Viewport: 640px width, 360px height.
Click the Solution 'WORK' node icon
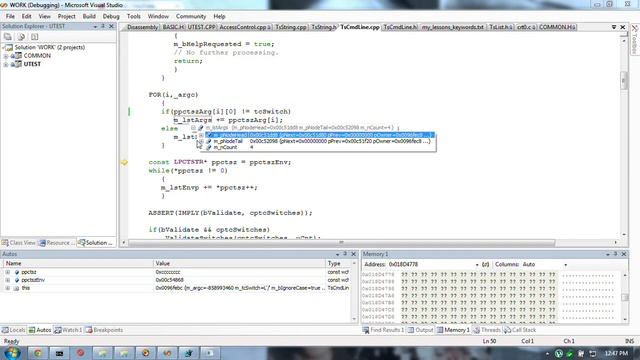tap(9, 47)
